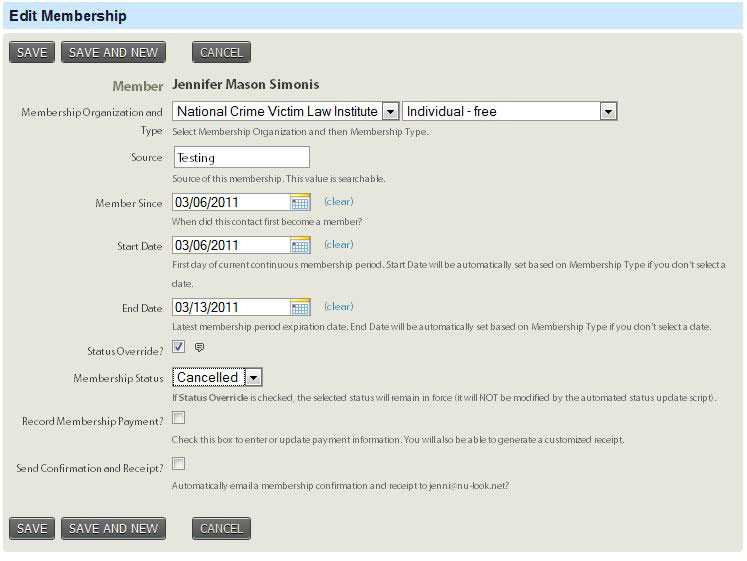The width and height of the screenshot is (747, 561).
Task: Enable the Record Membership Payment checkbox
Action: pos(179,418)
